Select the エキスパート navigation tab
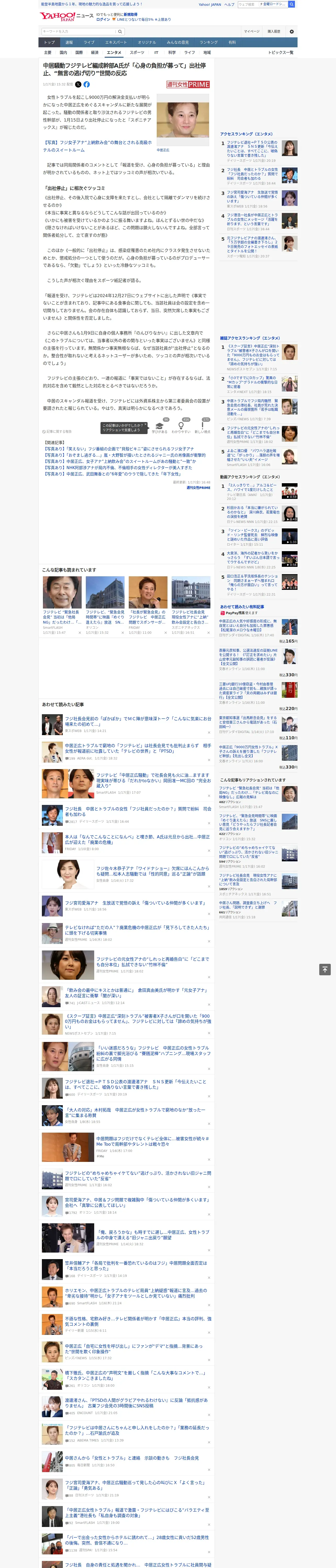 click(x=116, y=43)
